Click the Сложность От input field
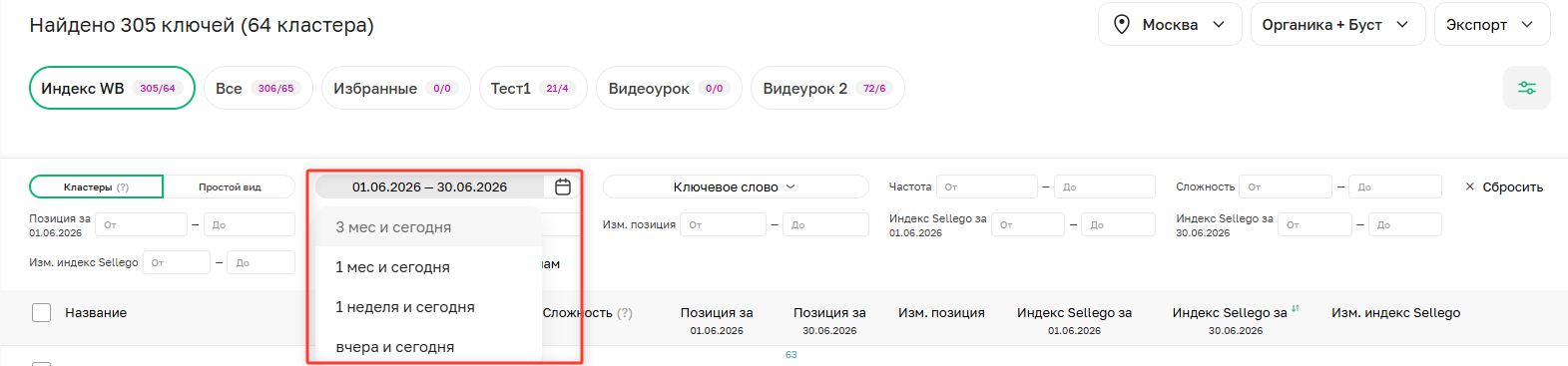The image size is (1568, 366). (x=1286, y=186)
